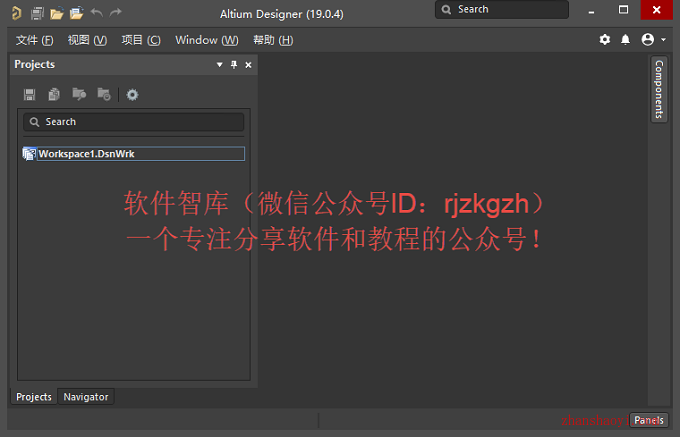Click open project folder icon in Projects toolbar
The image size is (680, 437).
coord(79,94)
